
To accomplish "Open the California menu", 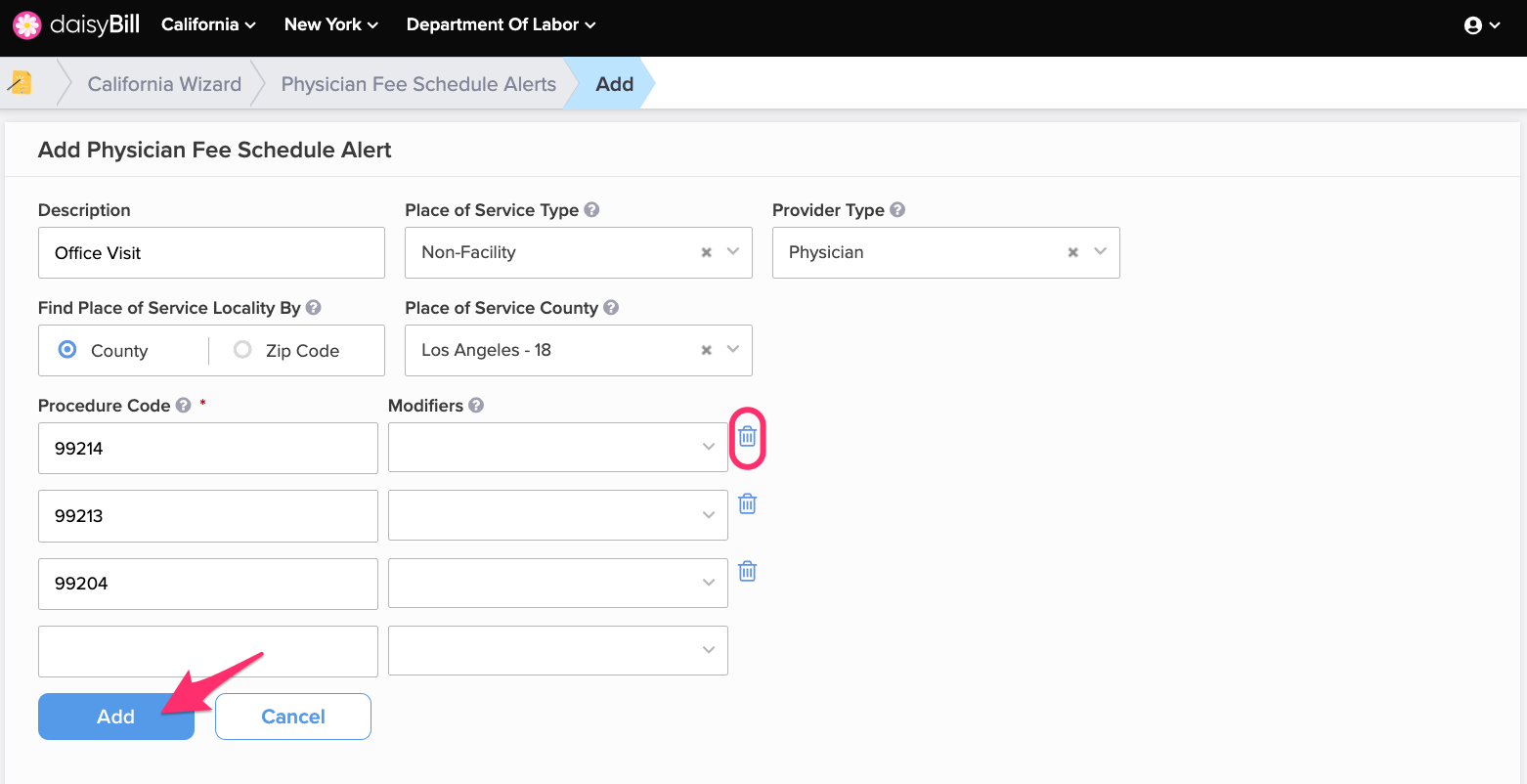I will pos(208,24).
